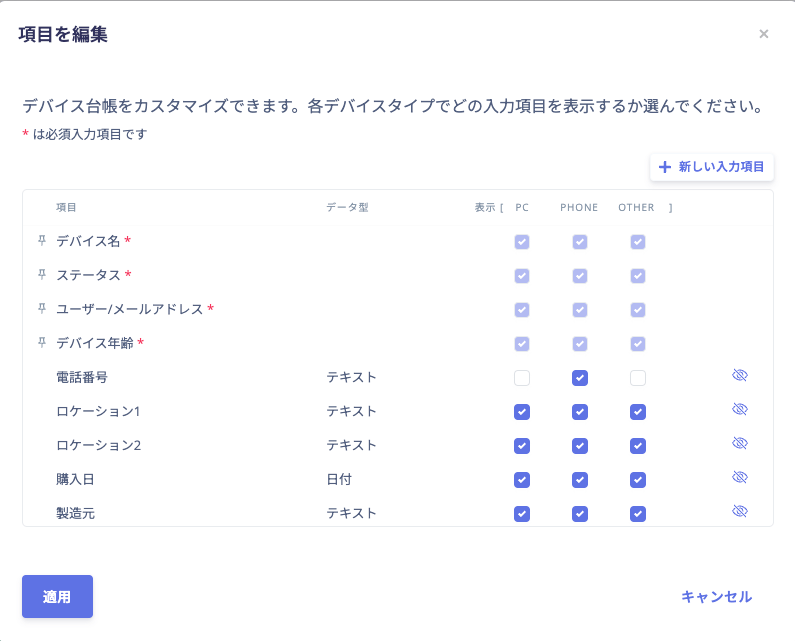Enable 電話番号 for PC
Screen dimensions: 795x641
point(522,378)
